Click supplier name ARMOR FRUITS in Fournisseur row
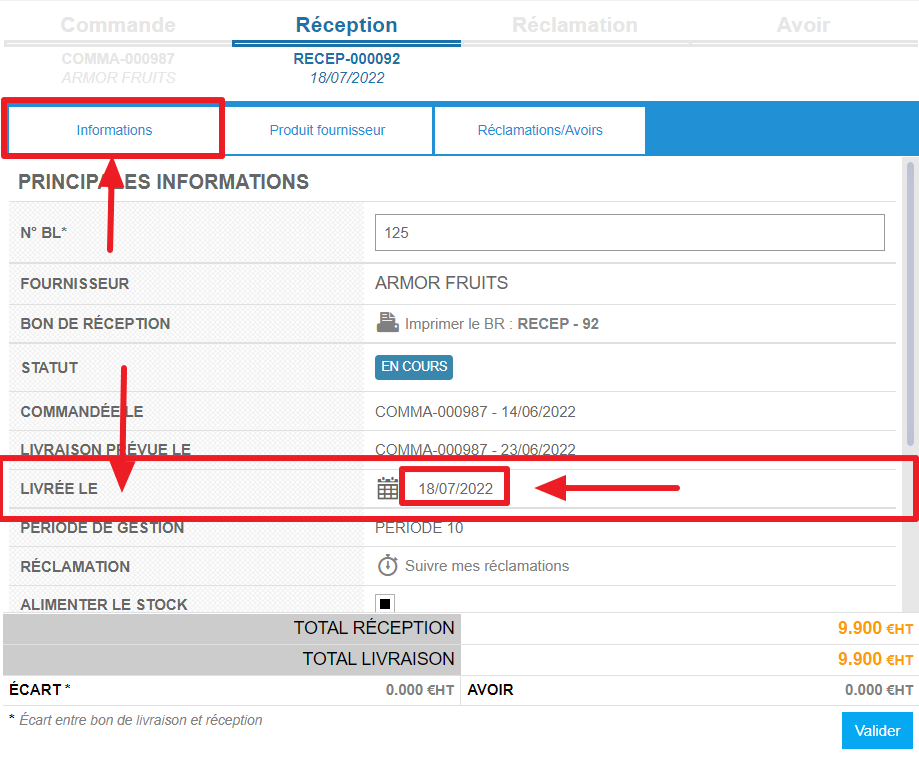This screenshot has width=919, height=767. tap(441, 283)
